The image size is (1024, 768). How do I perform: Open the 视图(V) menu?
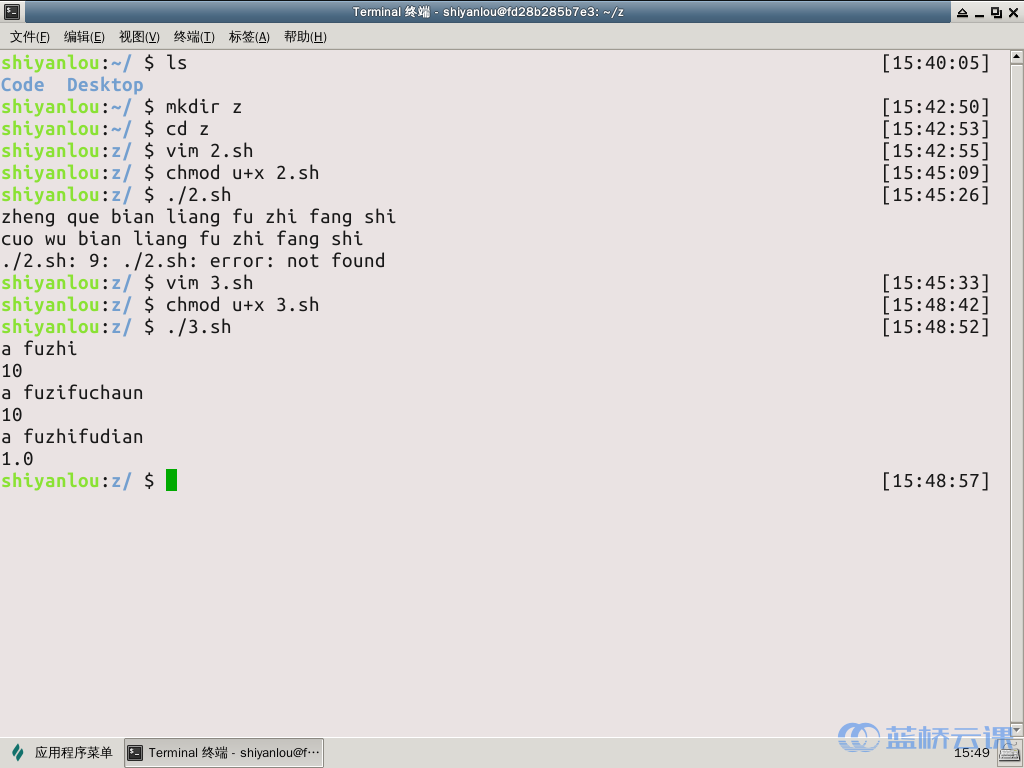(x=139, y=37)
